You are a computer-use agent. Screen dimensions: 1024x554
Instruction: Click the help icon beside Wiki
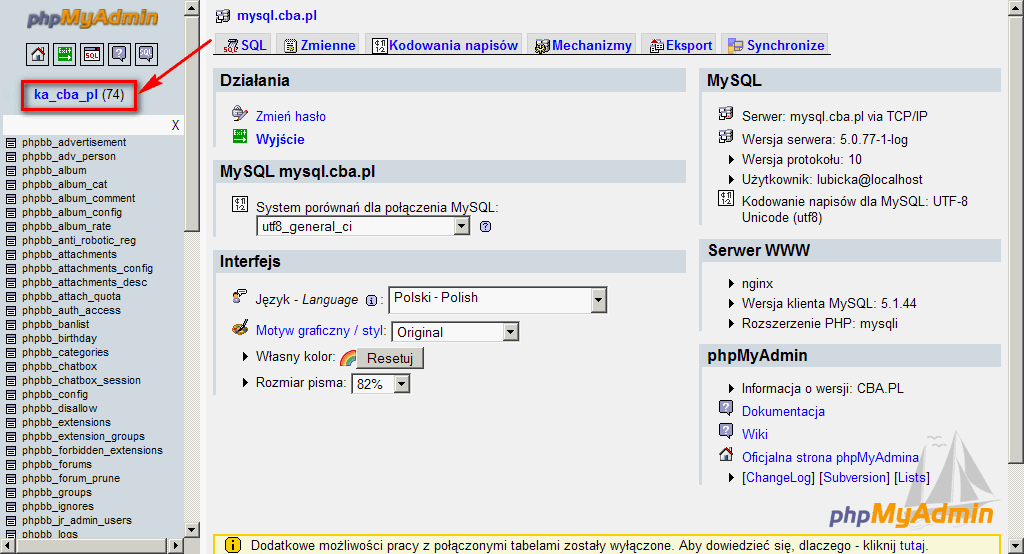[x=726, y=431]
